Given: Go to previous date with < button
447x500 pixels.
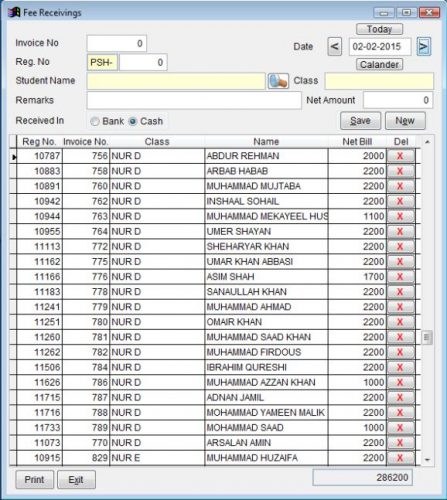Looking at the screenshot, I should (x=335, y=47).
